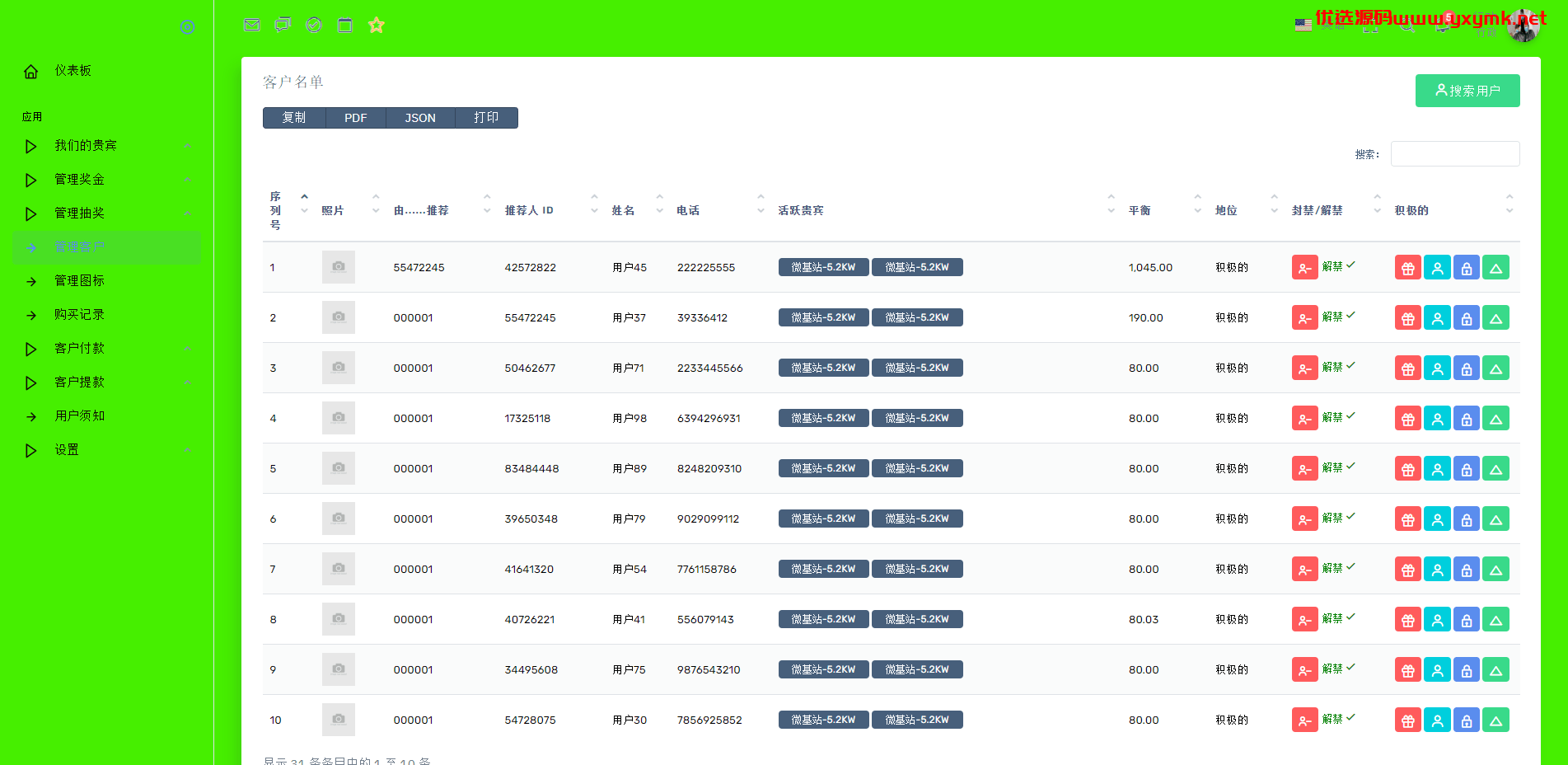This screenshot has height=765, width=1568.
Task: Toggle ban button for user 用户98
Action: [1304, 419]
